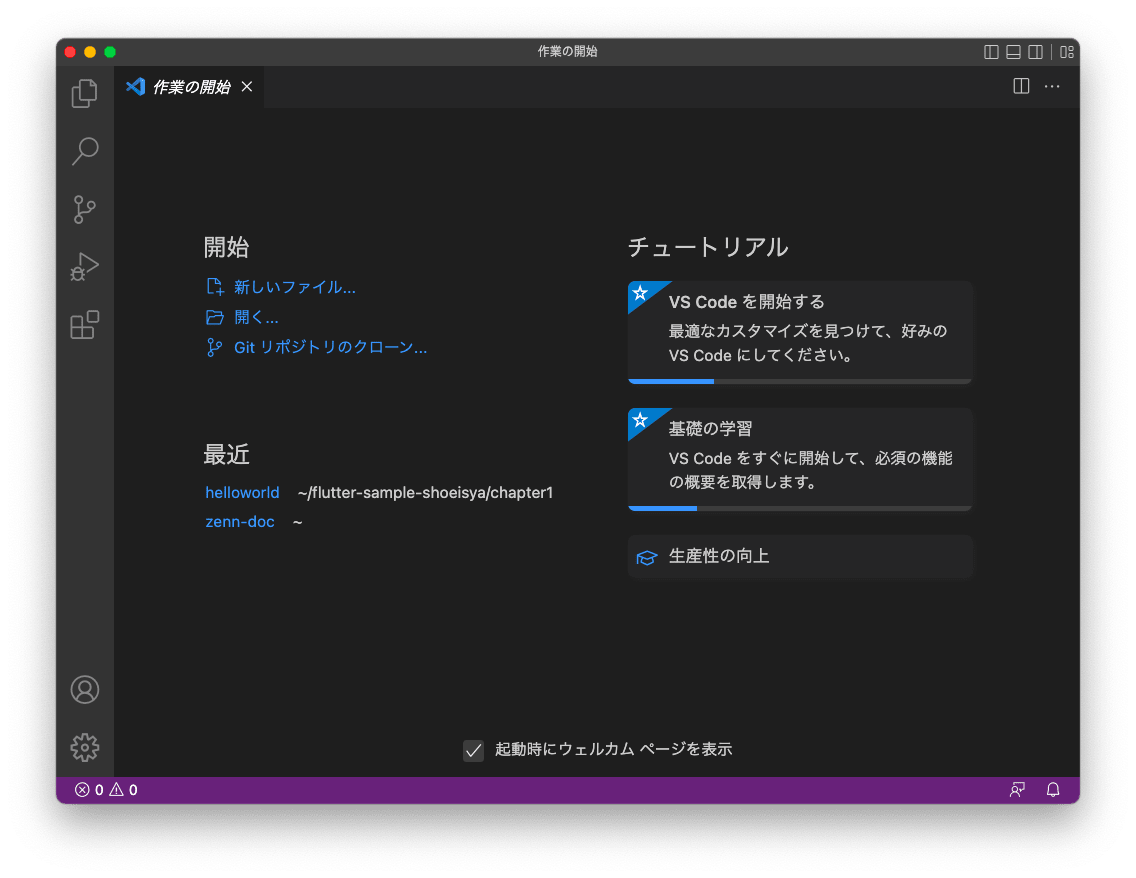Open the Explorer view in activity bar
The width and height of the screenshot is (1136, 878).
tap(85, 93)
